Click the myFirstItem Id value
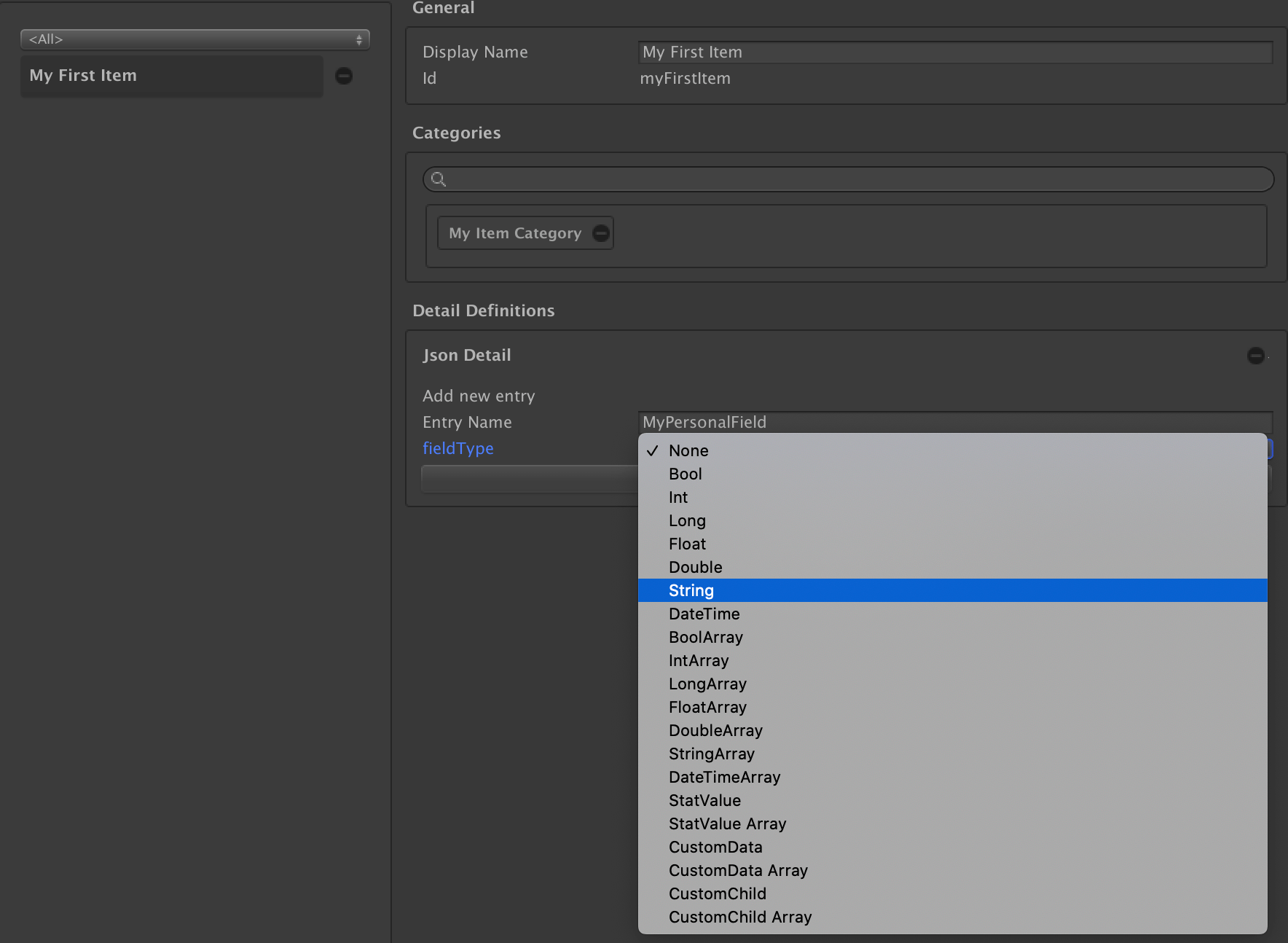The image size is (1288, 943). (x=685, y=79)
